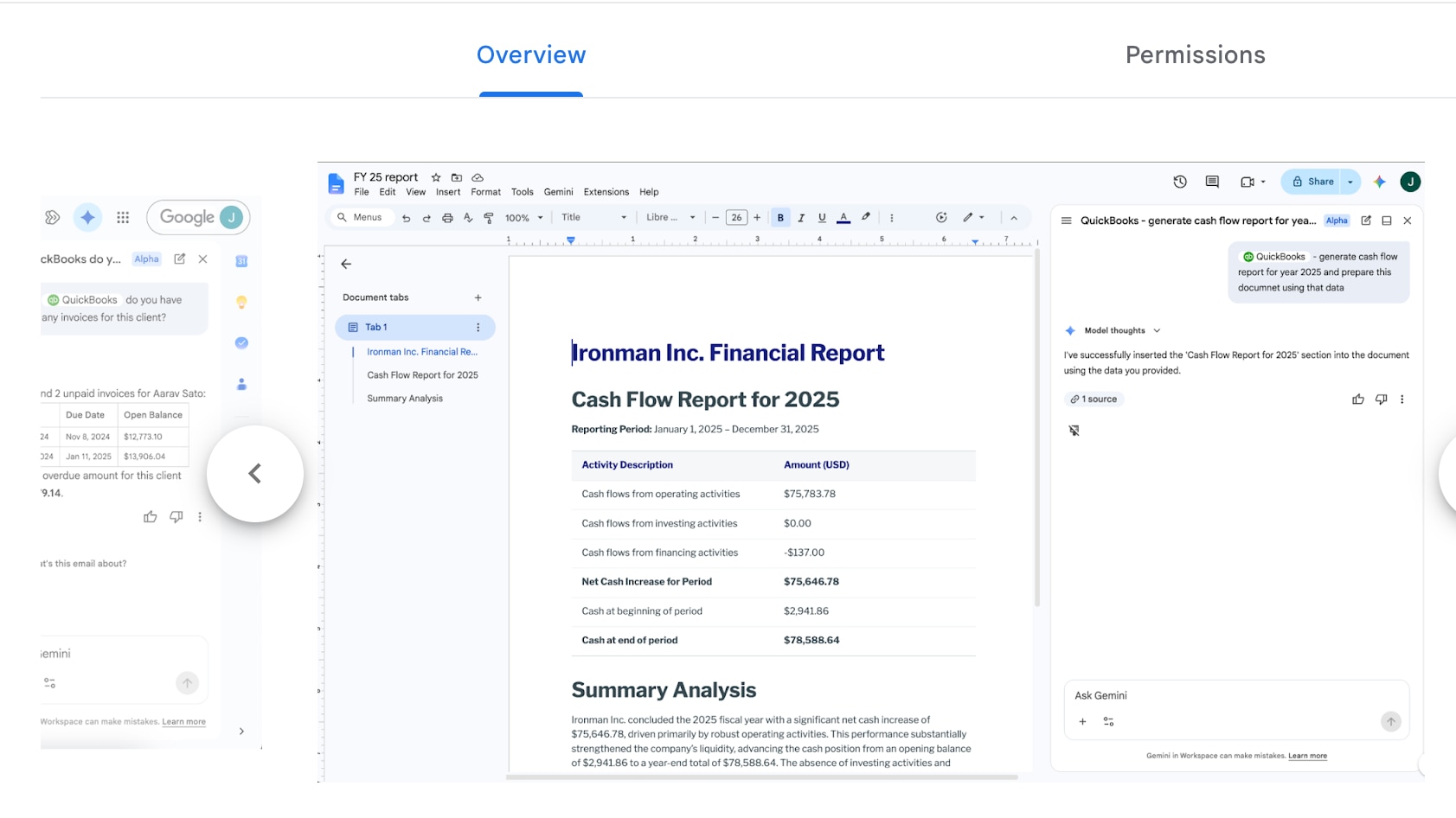Open the Insert menu in Docs
Screen dimensions: 1456x818
448,192
